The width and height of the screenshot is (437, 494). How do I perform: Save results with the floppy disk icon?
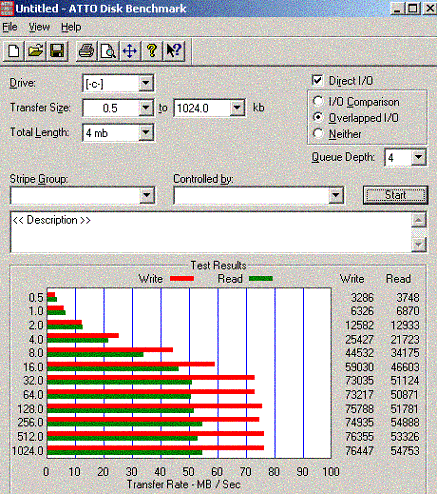pos(57,51)
